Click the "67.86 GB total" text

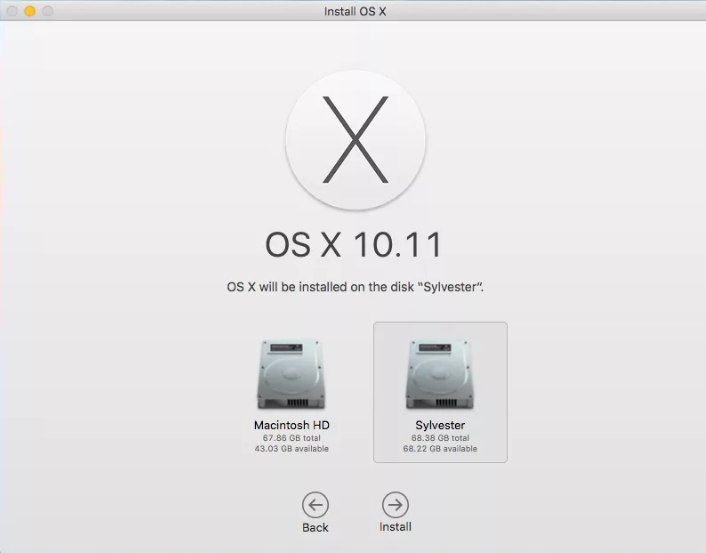(291, 438)
